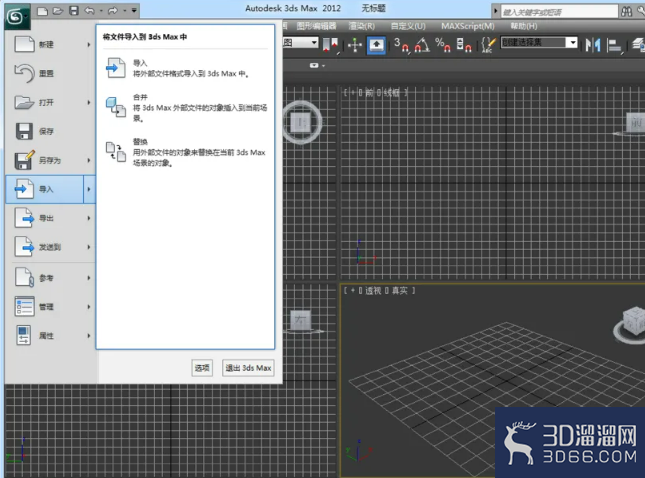Select 打开 (Open) in application menu
This screenshot has width=645, height=478.
(x=44, y=102)
